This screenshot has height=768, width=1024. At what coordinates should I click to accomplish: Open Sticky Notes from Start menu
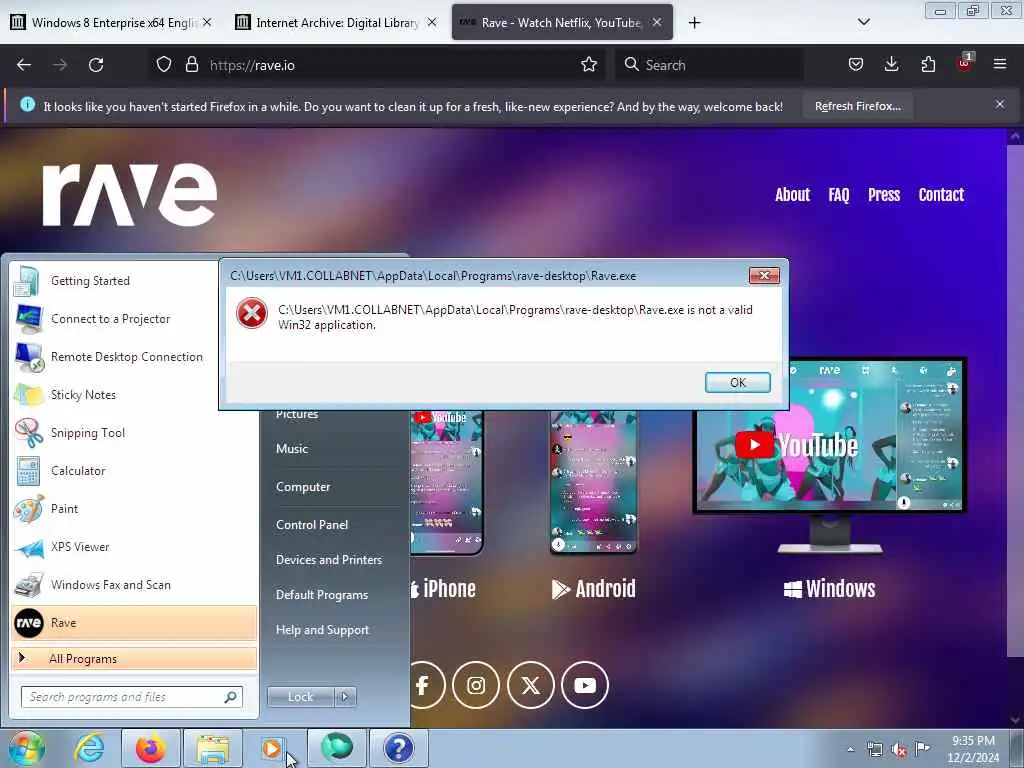point(114,394)
